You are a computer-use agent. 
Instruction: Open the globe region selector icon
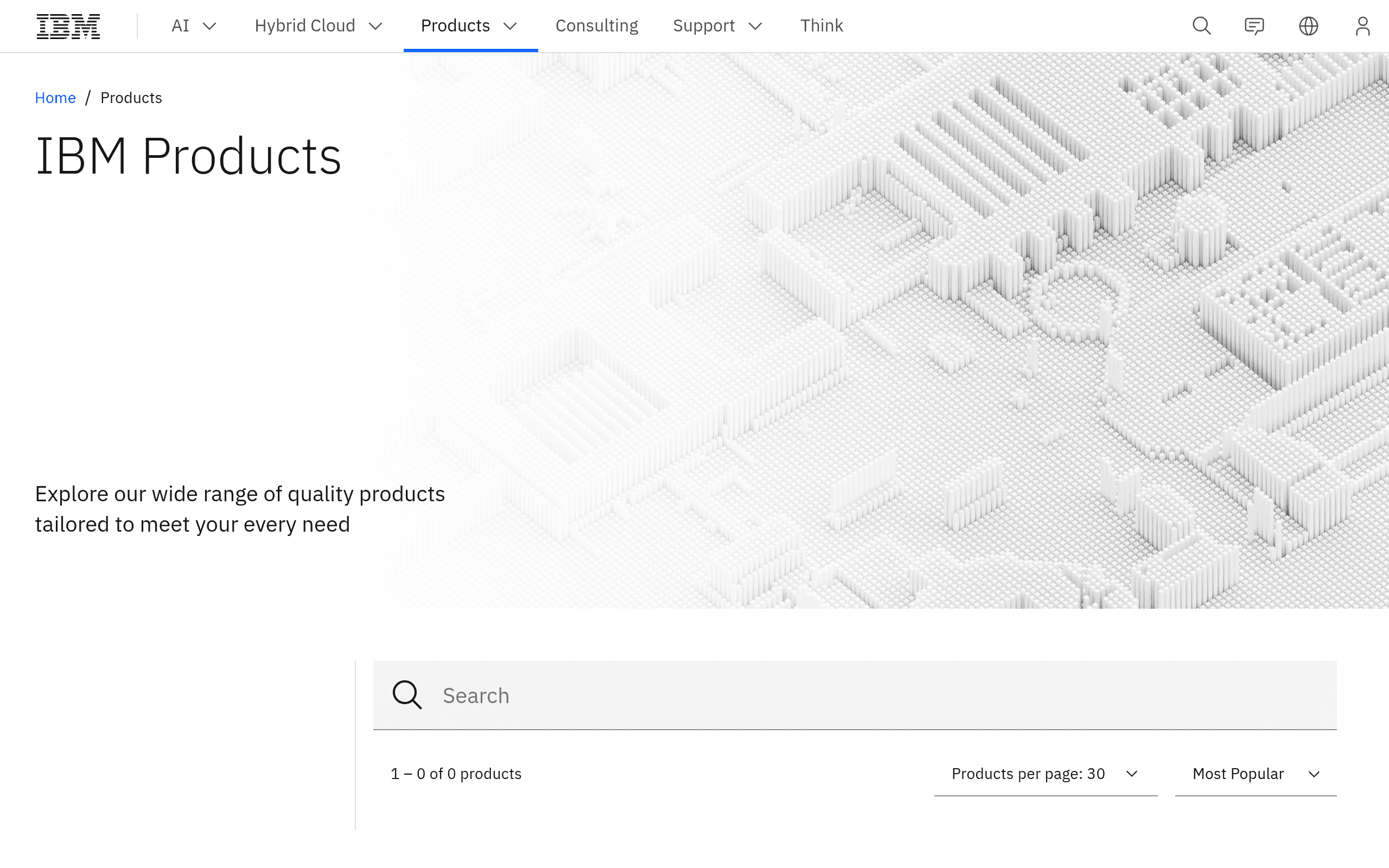pos(1309,26)
